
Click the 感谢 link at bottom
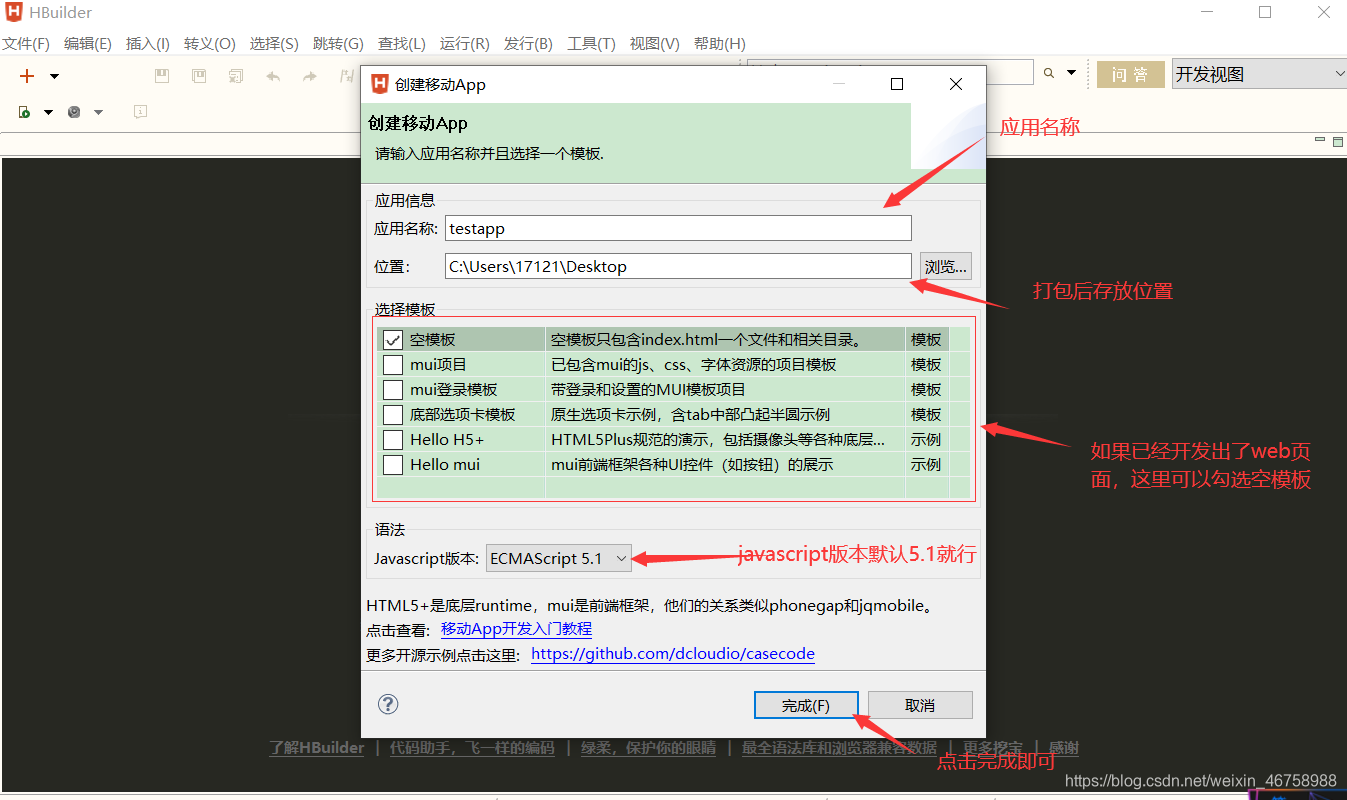(1064, 748)
